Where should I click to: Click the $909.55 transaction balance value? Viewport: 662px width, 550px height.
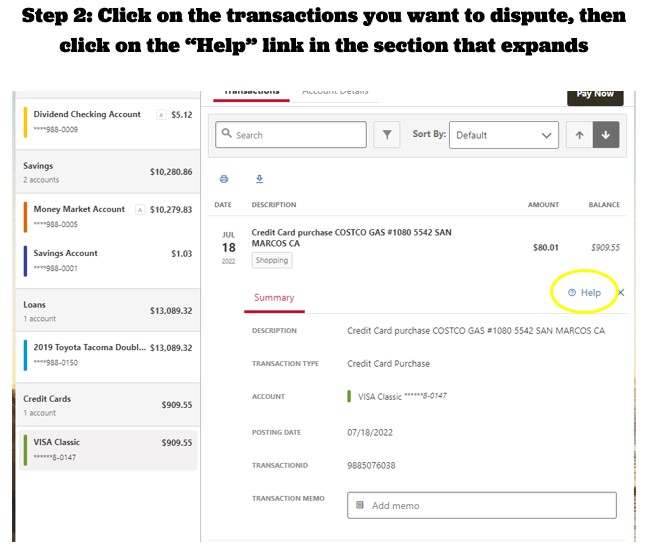click(605, 247)
